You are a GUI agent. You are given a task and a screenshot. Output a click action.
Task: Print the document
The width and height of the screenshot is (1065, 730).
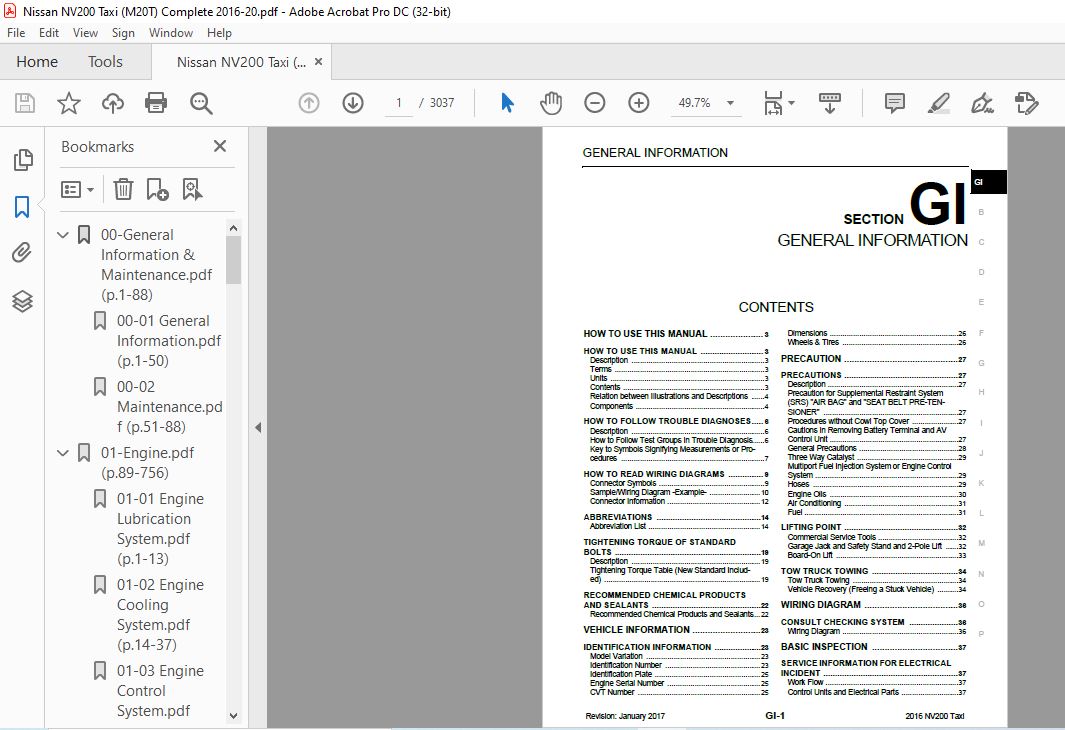click(156, 103)
